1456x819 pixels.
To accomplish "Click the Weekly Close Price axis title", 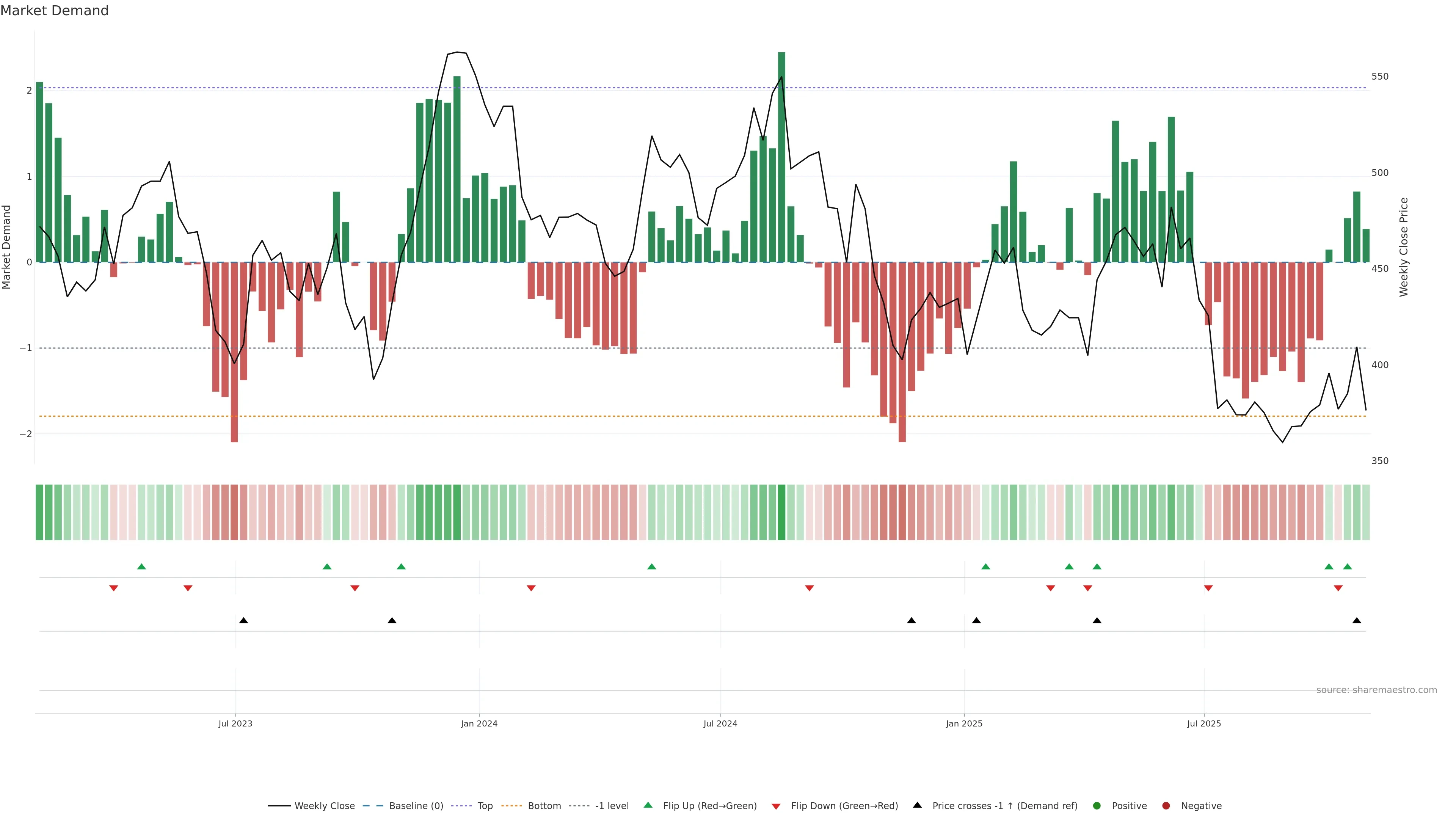I will pyautogui.click(x=1403, y=247).
